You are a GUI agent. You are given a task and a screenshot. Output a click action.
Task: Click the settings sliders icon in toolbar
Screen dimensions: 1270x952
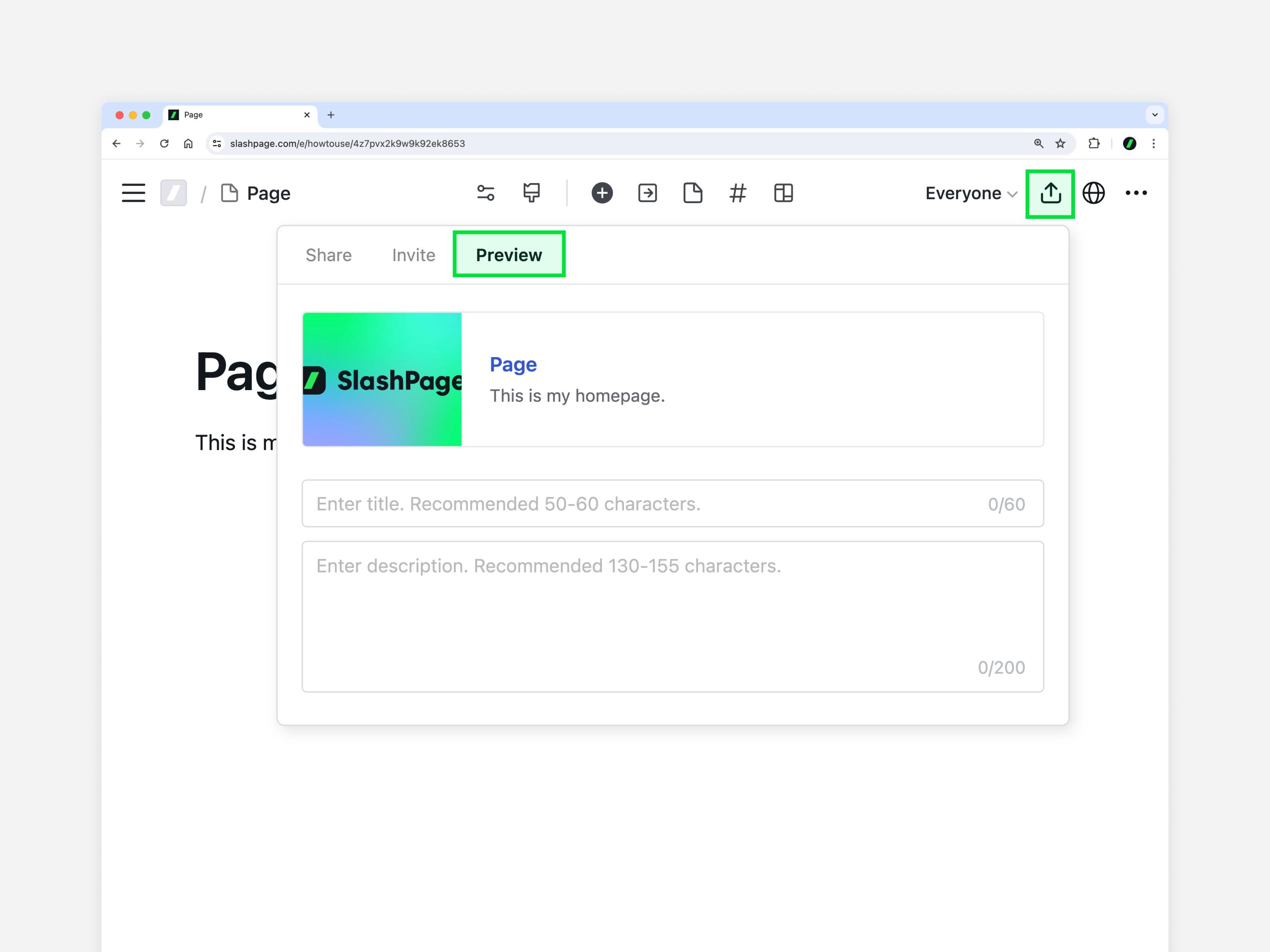click(x=486, y=193)
